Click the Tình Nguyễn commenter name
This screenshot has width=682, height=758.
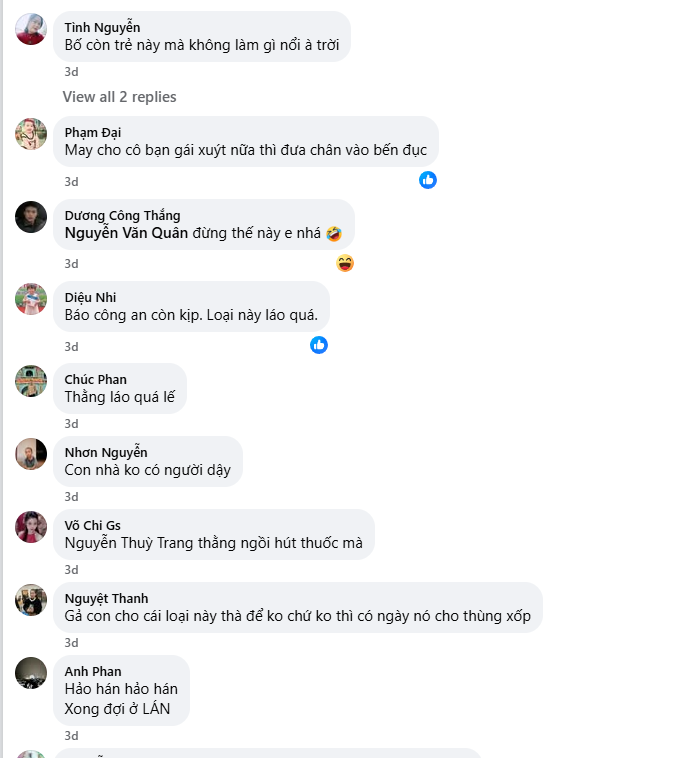point(102,27)
